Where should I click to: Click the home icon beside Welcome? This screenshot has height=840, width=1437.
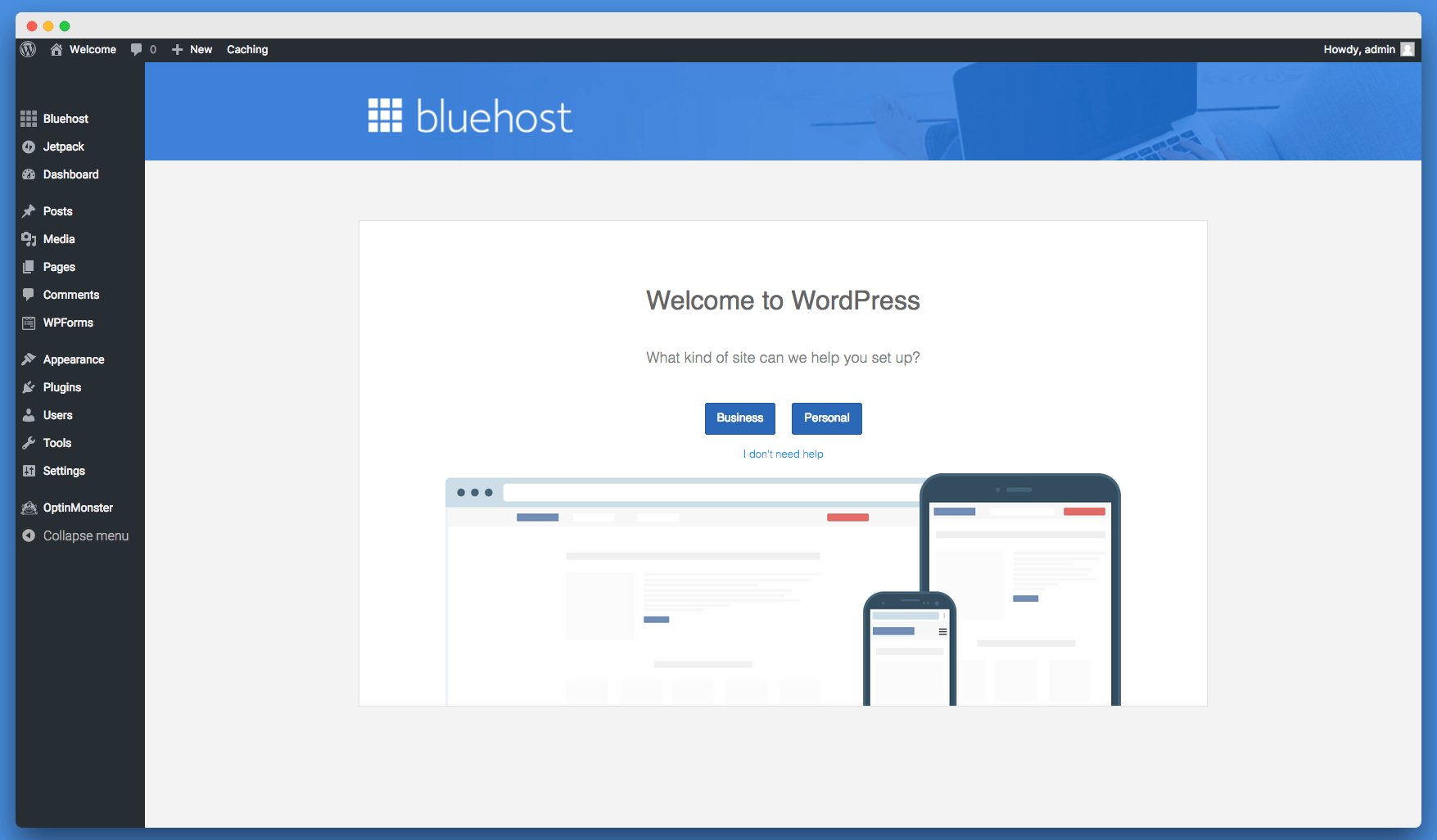pos(56,50)
